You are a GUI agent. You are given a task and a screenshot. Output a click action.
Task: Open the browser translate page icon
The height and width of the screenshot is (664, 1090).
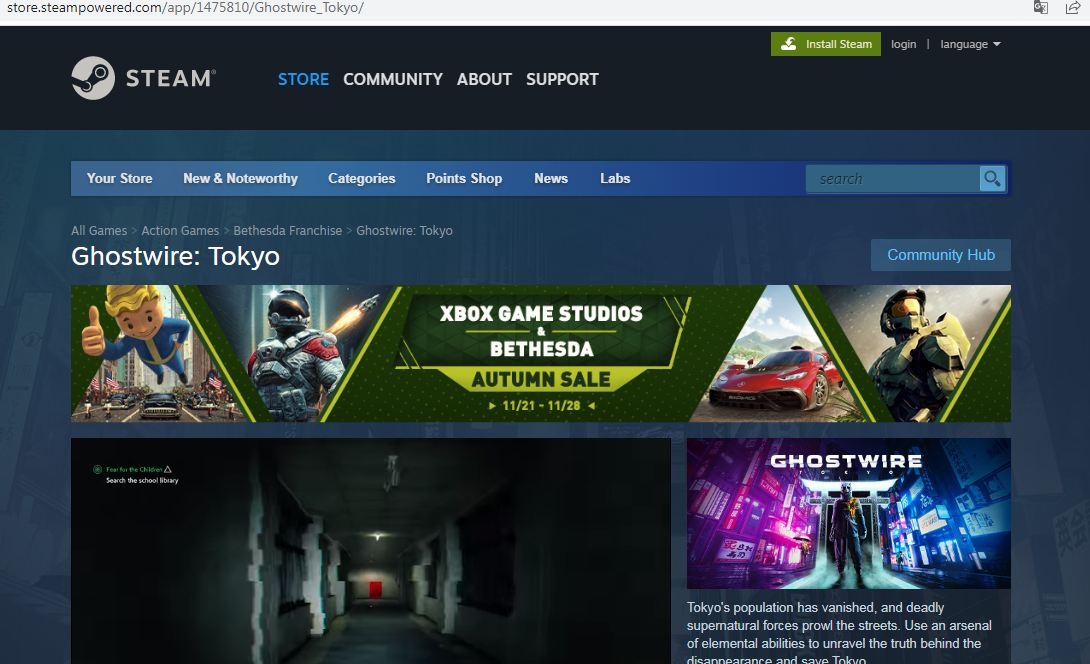1041,8
